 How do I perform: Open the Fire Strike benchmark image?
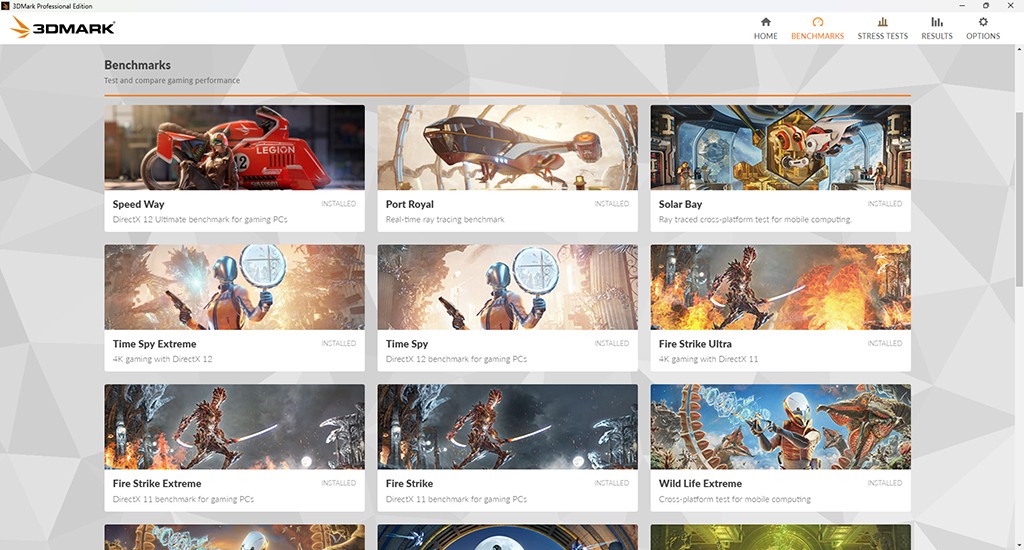(x=507, y=428)
